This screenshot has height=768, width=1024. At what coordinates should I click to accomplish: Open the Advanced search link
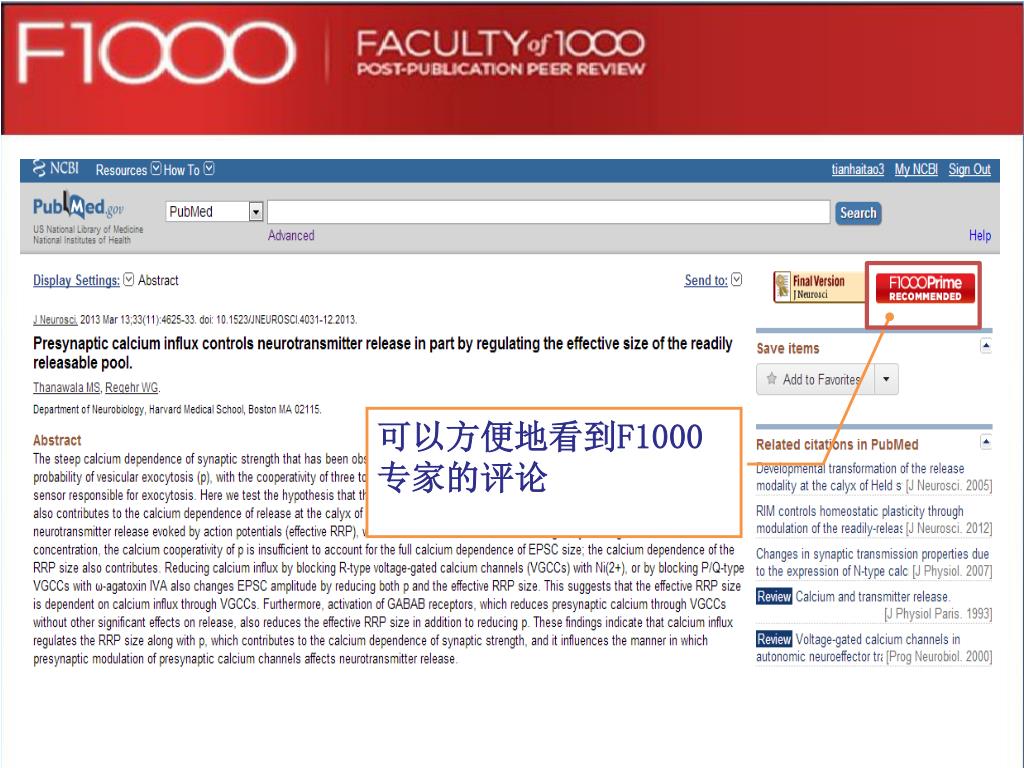[x=291, y=235]
